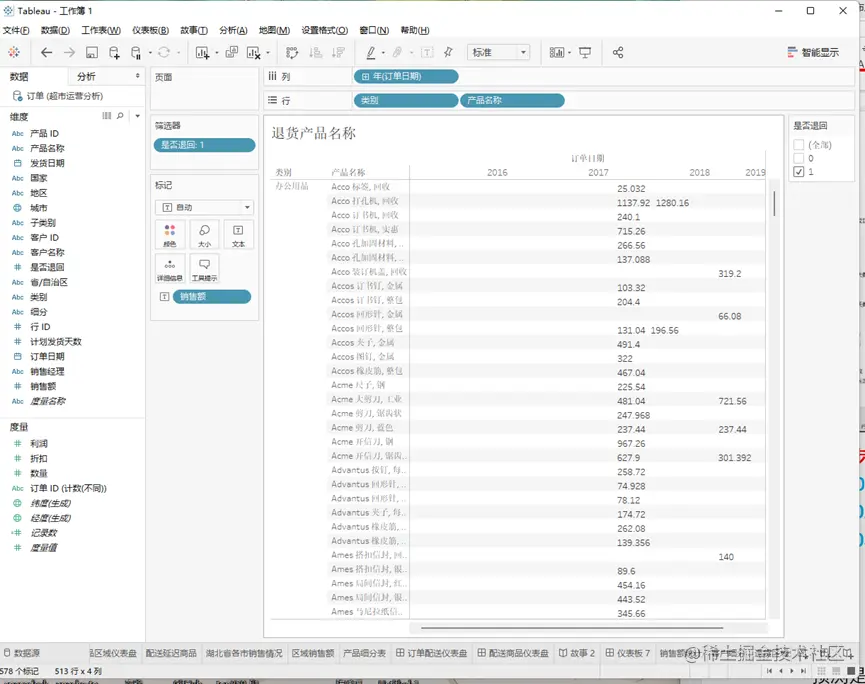Click the highlight pen icon
Screen dimensions: 865x684
[x=371, y=52]
